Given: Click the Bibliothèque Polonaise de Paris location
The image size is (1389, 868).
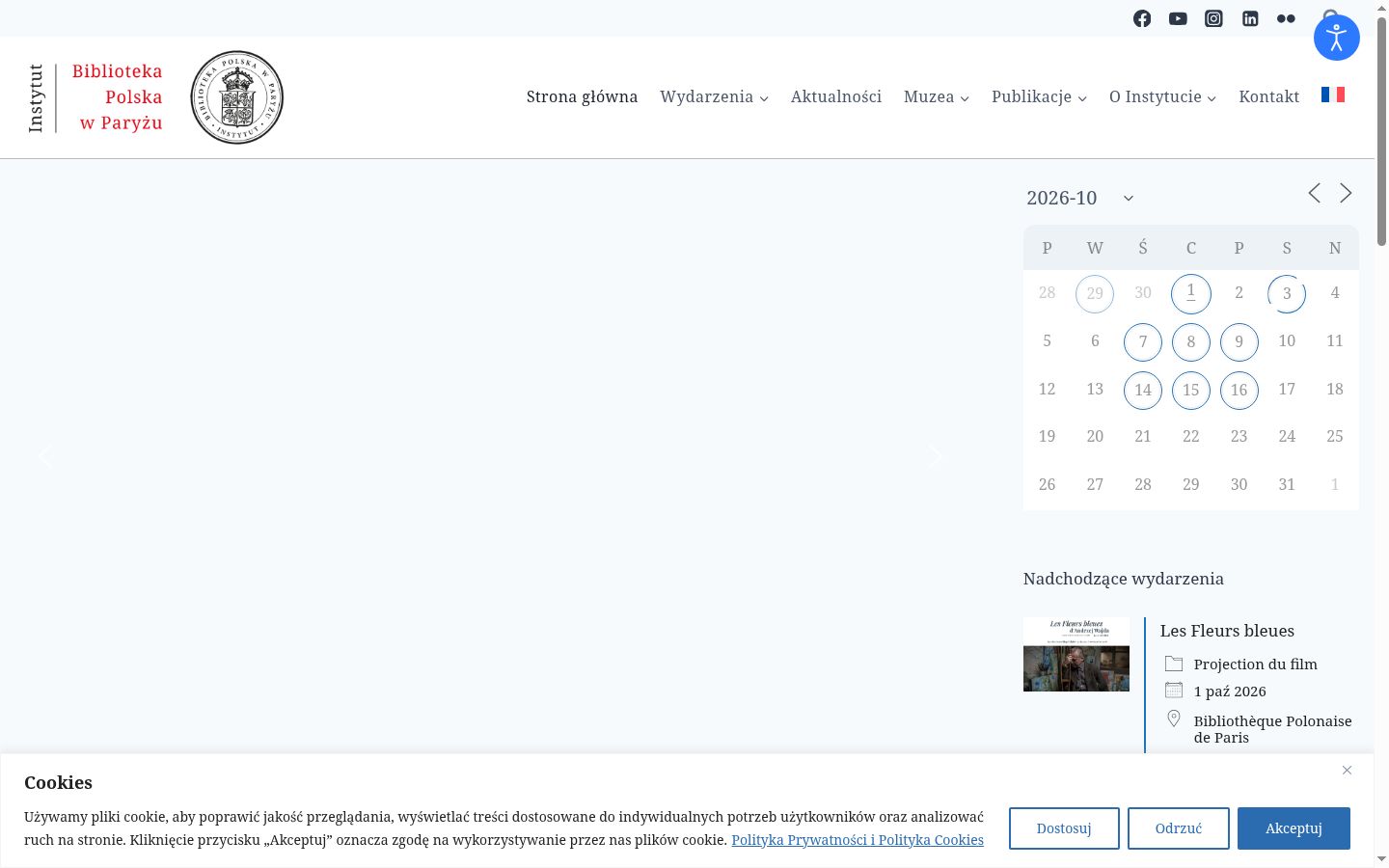Looking at the screenshot, I should pyautogui.click(x=1272, y=729).
